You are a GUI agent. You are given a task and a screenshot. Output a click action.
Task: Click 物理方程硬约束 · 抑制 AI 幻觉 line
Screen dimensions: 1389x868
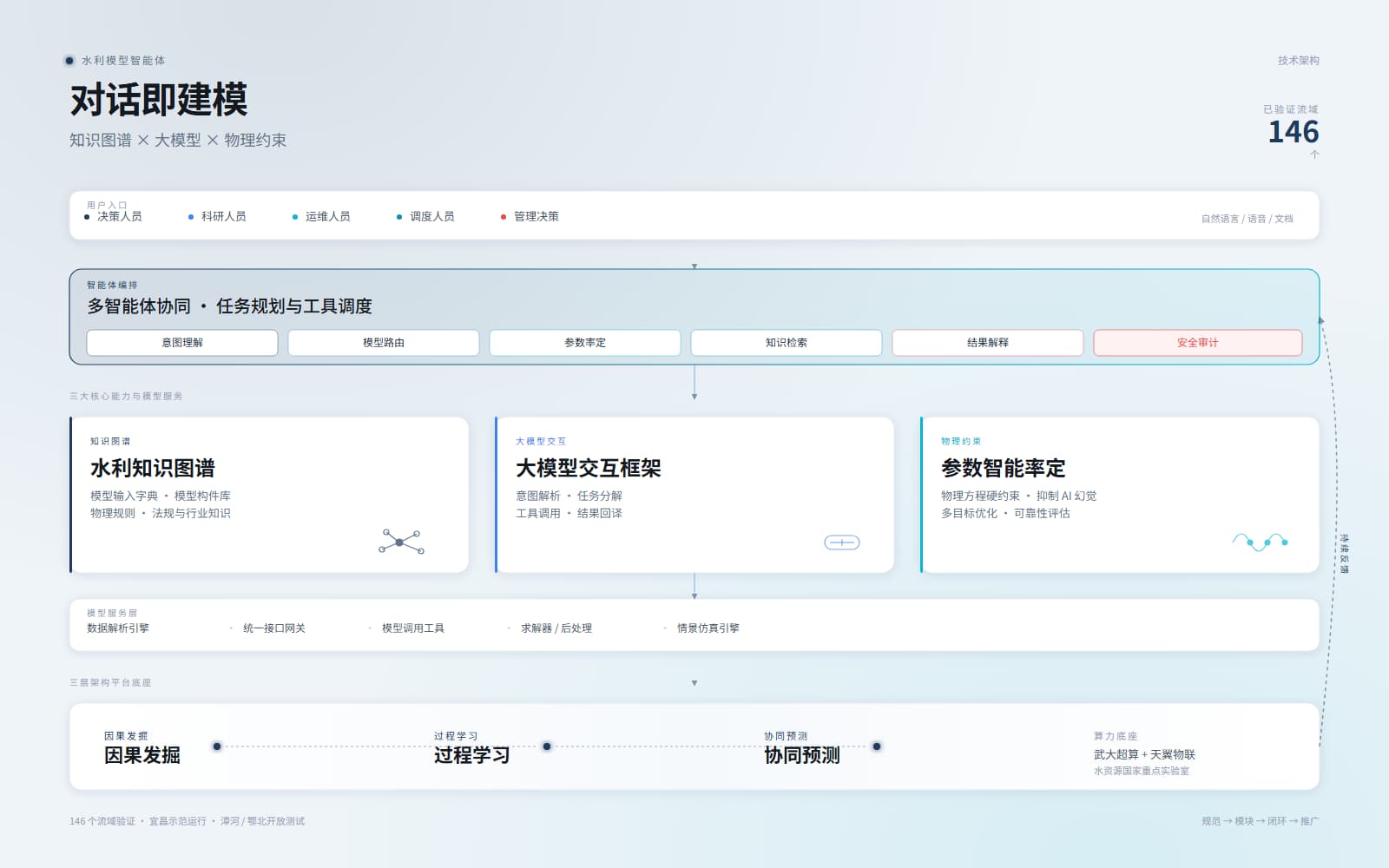click(1019, 496)
